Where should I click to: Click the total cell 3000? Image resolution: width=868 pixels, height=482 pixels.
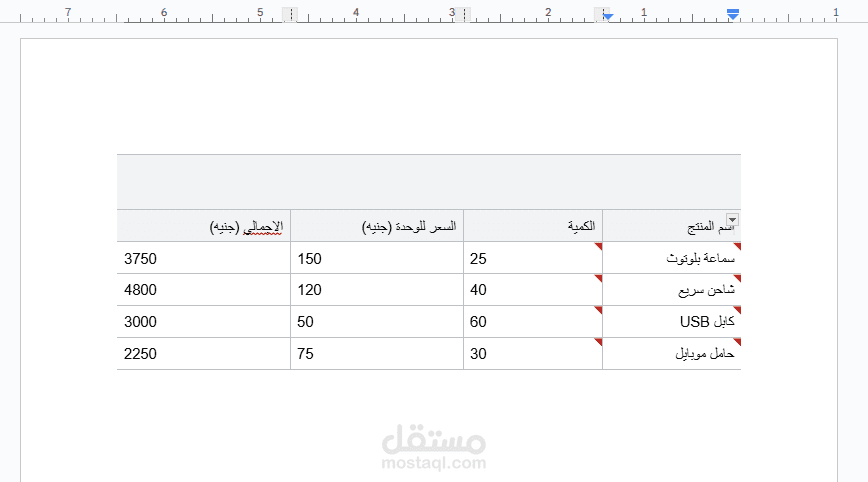(204, 322)
